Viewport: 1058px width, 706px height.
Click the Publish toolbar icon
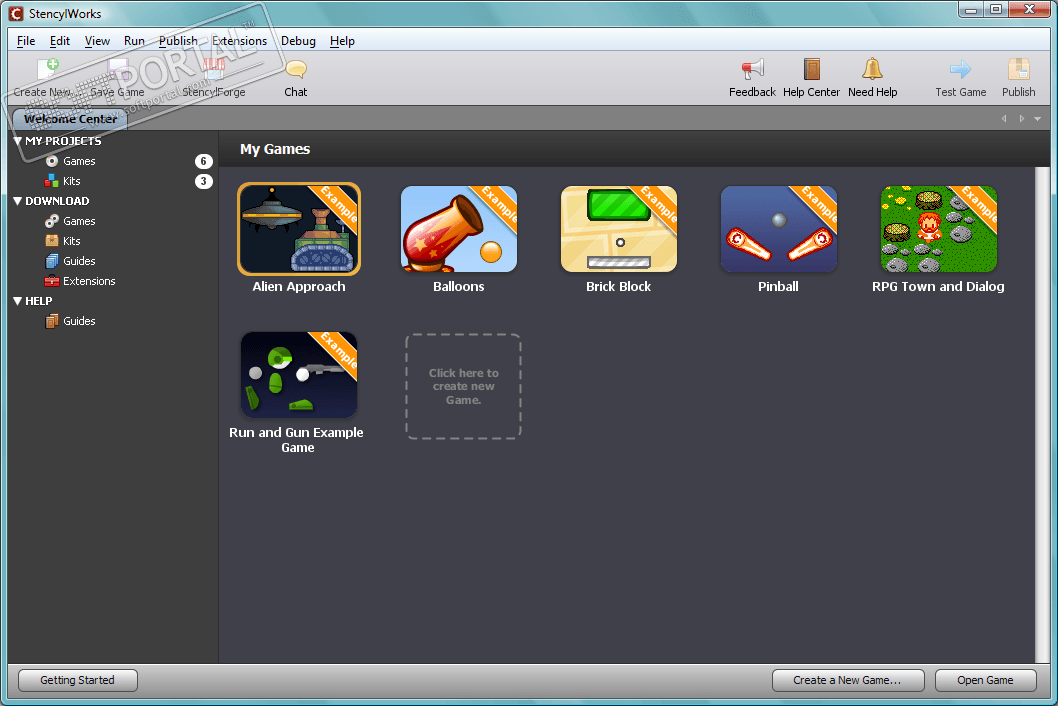(x=1018, y=70)
